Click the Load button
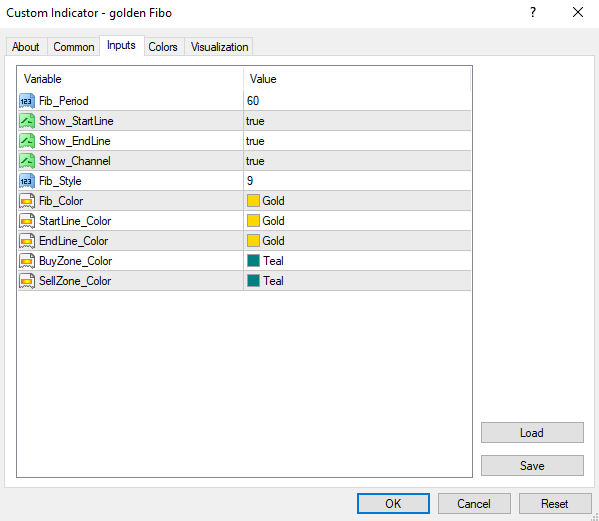Image resolution: width=599 pixels, height=521 pixels. tap(532, 432)
